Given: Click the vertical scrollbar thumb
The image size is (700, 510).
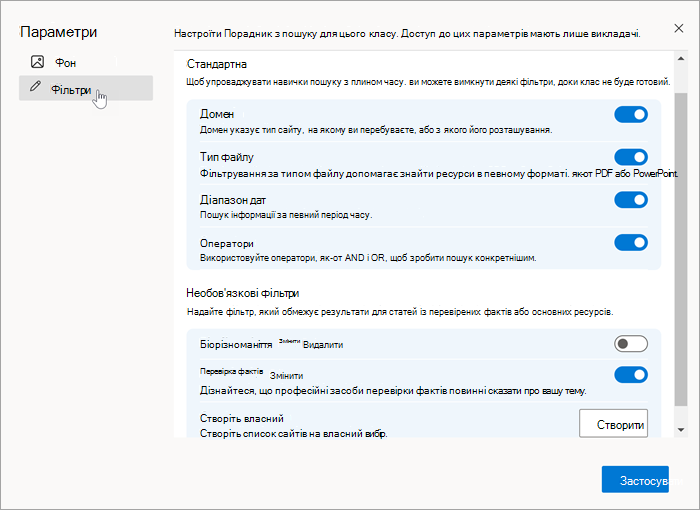Looking at the screenshot, I should 681,249.
